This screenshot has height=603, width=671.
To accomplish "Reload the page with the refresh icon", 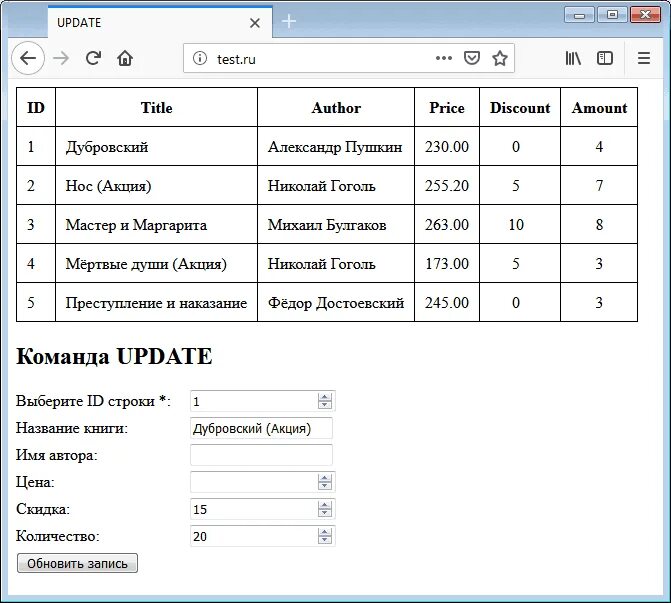I will (x=93, y=58).
